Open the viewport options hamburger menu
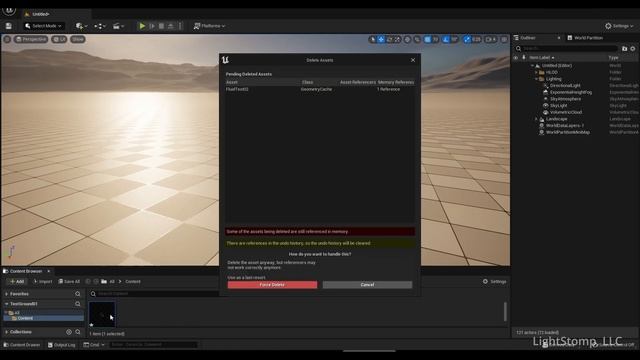 point(7,39)
